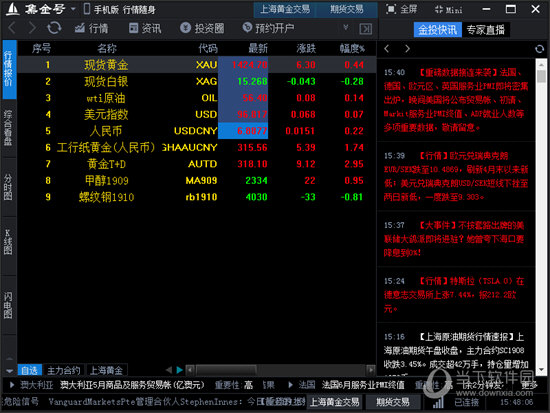Sort by the 最新 column header
The width and height of the screenshot is (550, 413).
(258, 48)
